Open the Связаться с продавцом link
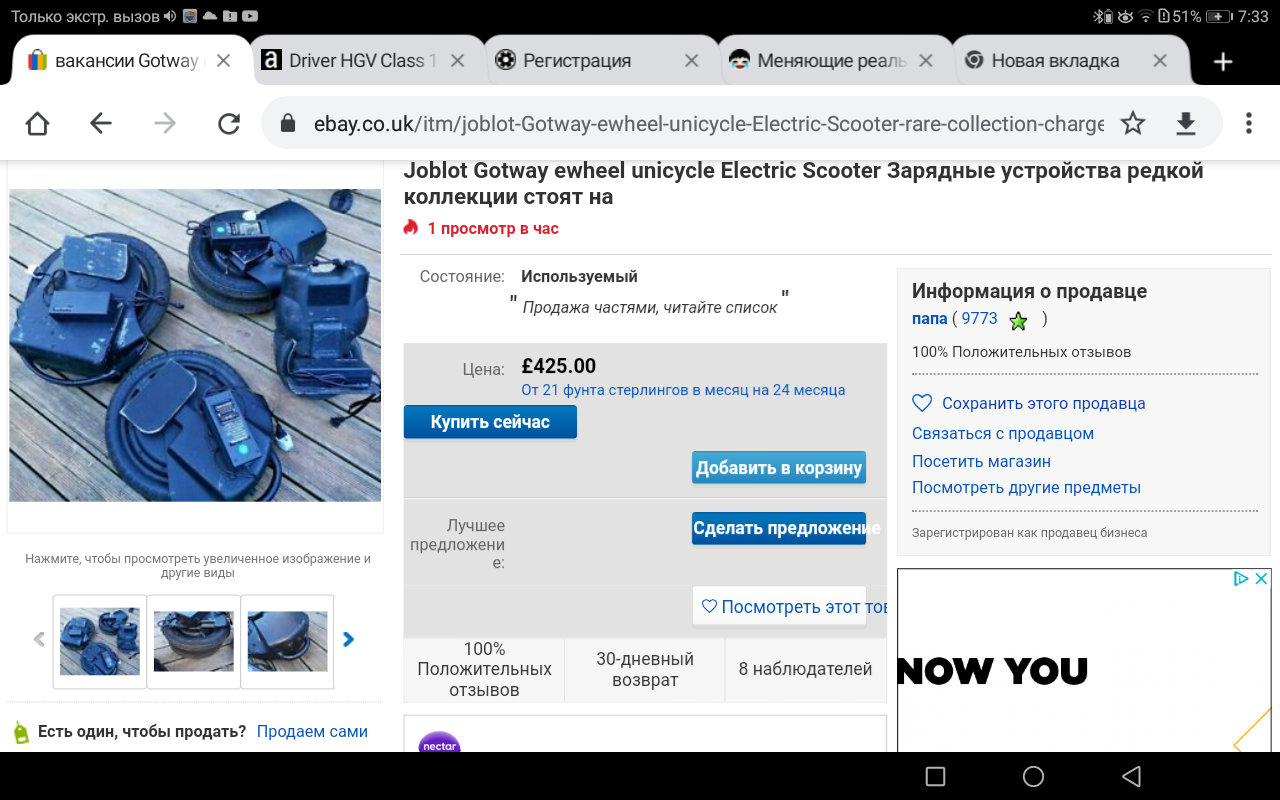 [x=1003, y=433]
